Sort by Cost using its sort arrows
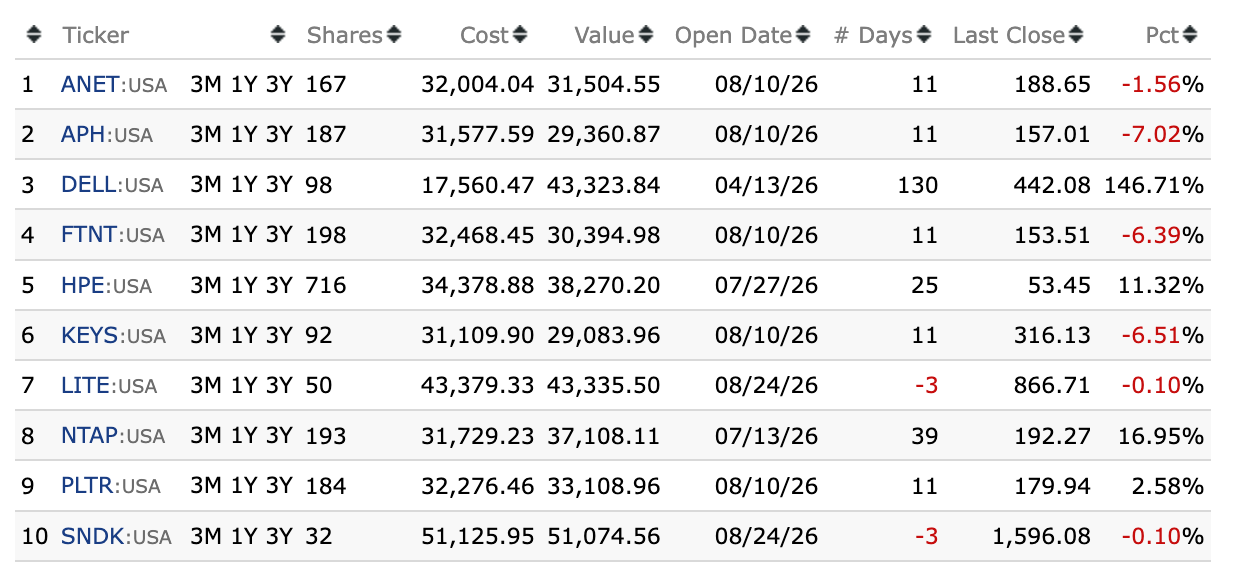The image size is (1242, 588). tap(520, 35)
